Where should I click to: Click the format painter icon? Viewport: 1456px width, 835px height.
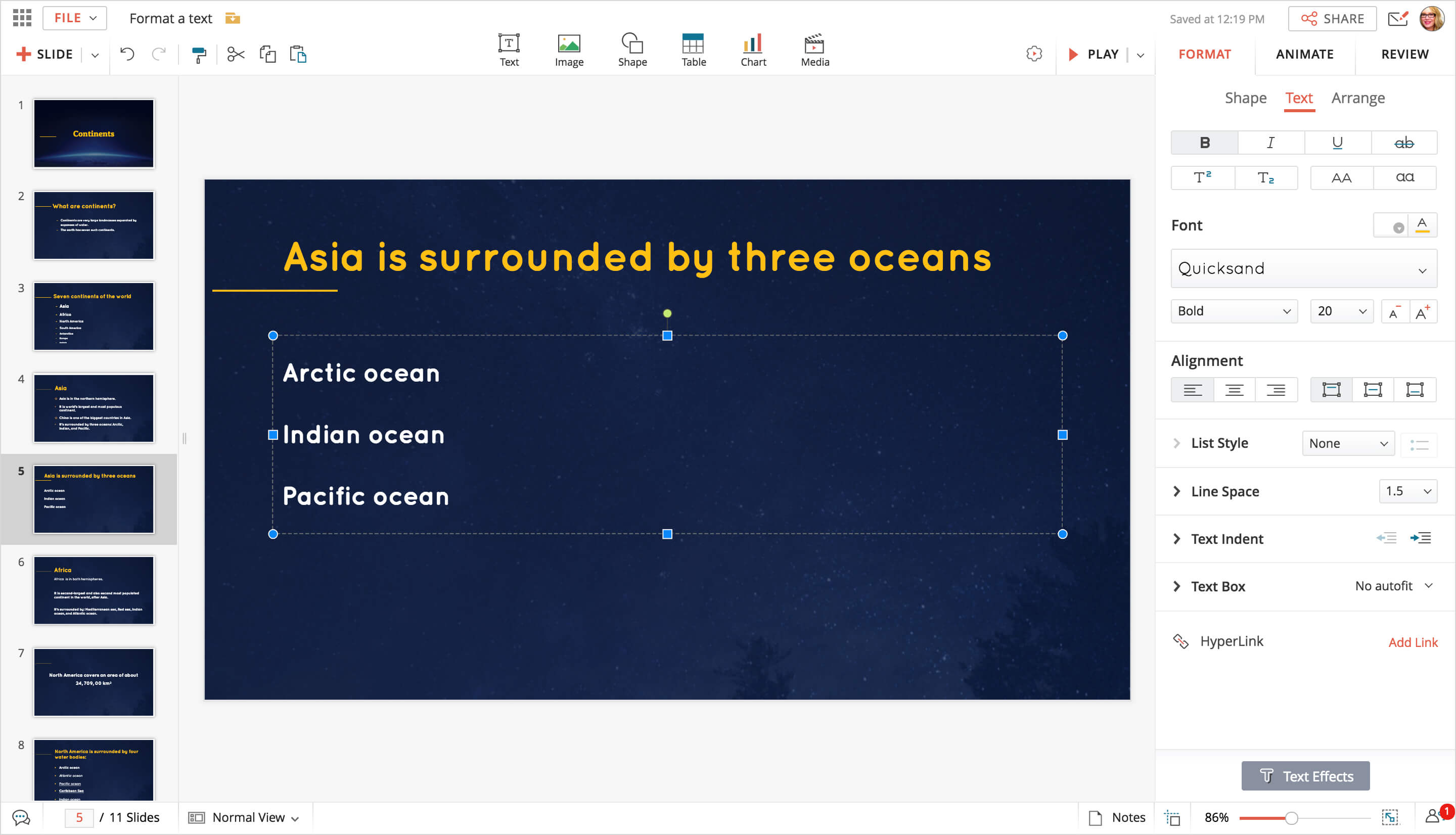[x=198, y=55]
